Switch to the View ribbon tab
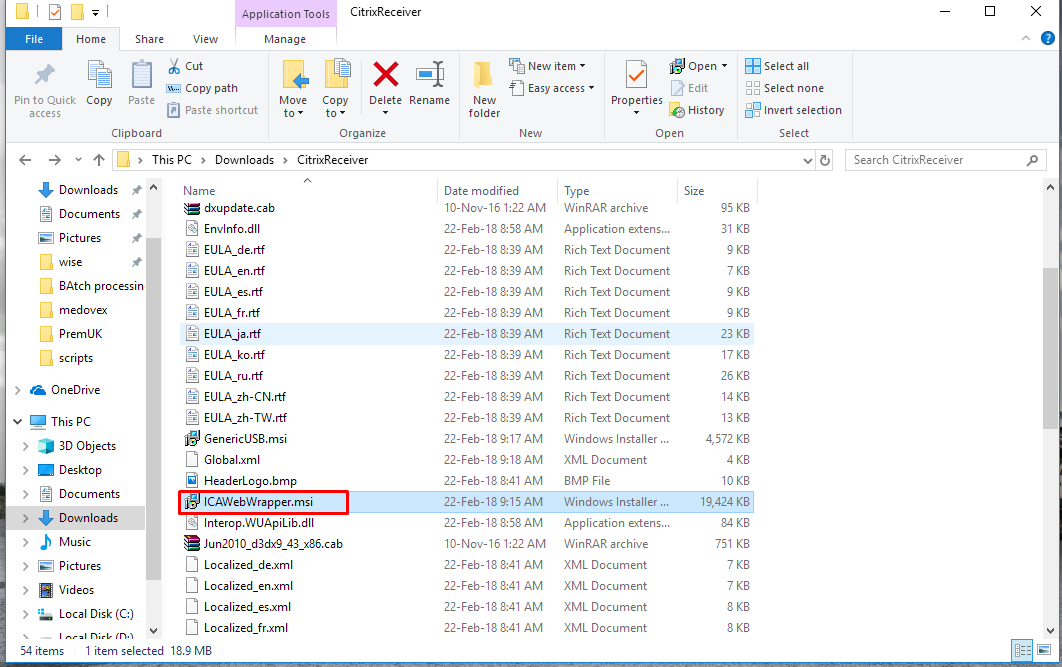This screenshot has height=667, width=1062. [205, 39]
